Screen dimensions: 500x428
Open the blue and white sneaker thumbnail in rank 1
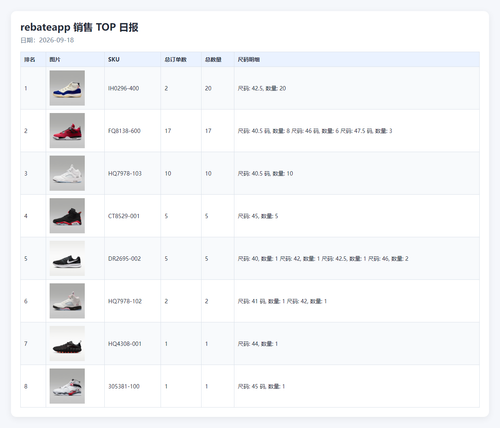[x=67, y=88]
